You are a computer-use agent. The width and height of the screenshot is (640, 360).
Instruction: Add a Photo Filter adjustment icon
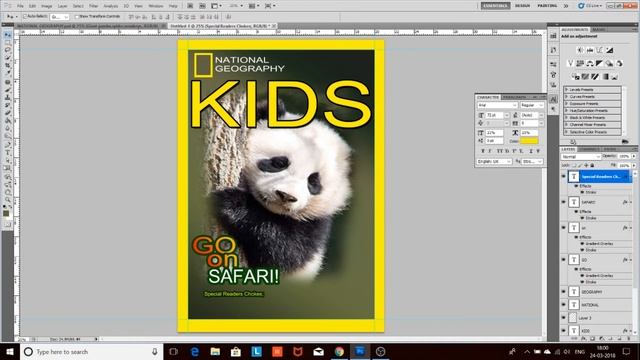(x=609, y=63)
